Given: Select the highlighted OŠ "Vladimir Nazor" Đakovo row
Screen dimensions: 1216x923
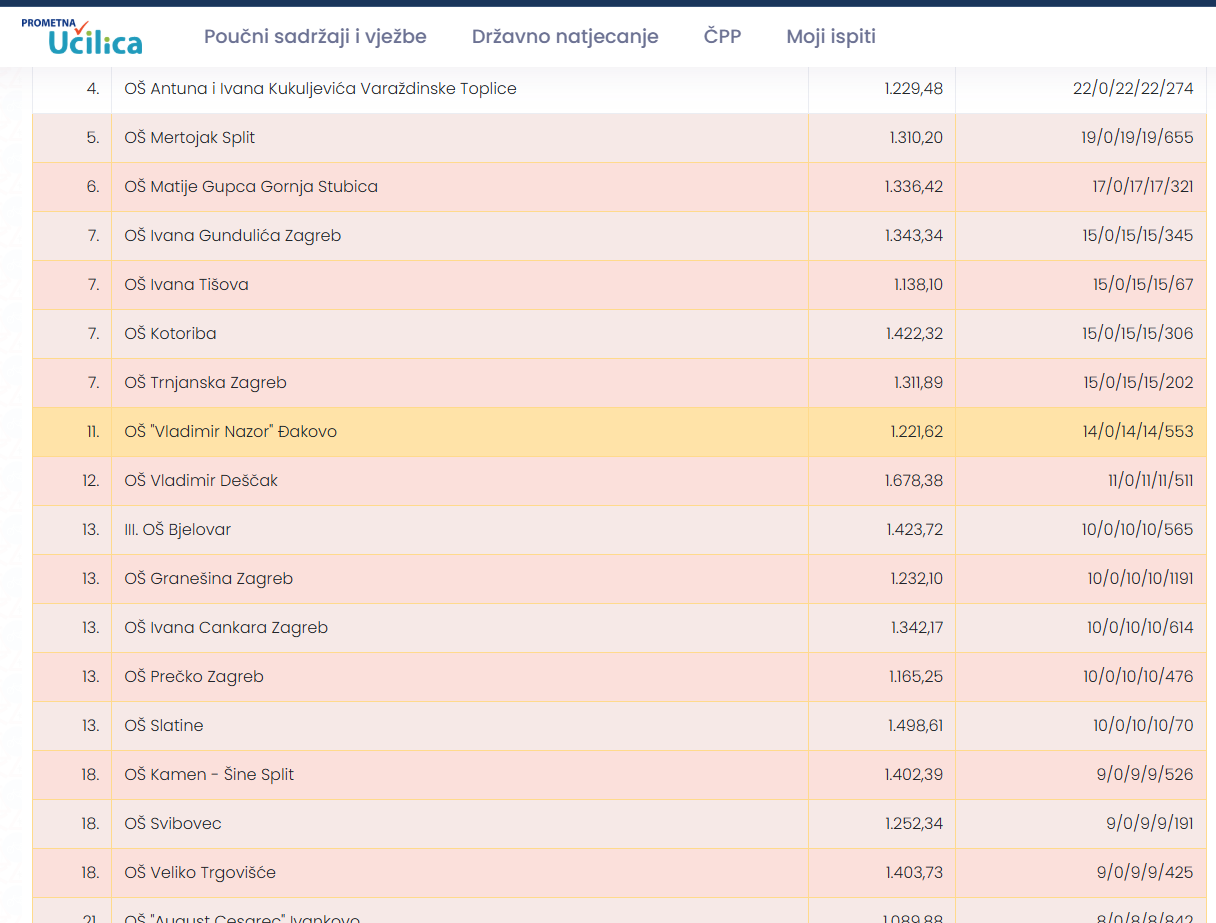Looking at the screenshot, I should point(231,432).
